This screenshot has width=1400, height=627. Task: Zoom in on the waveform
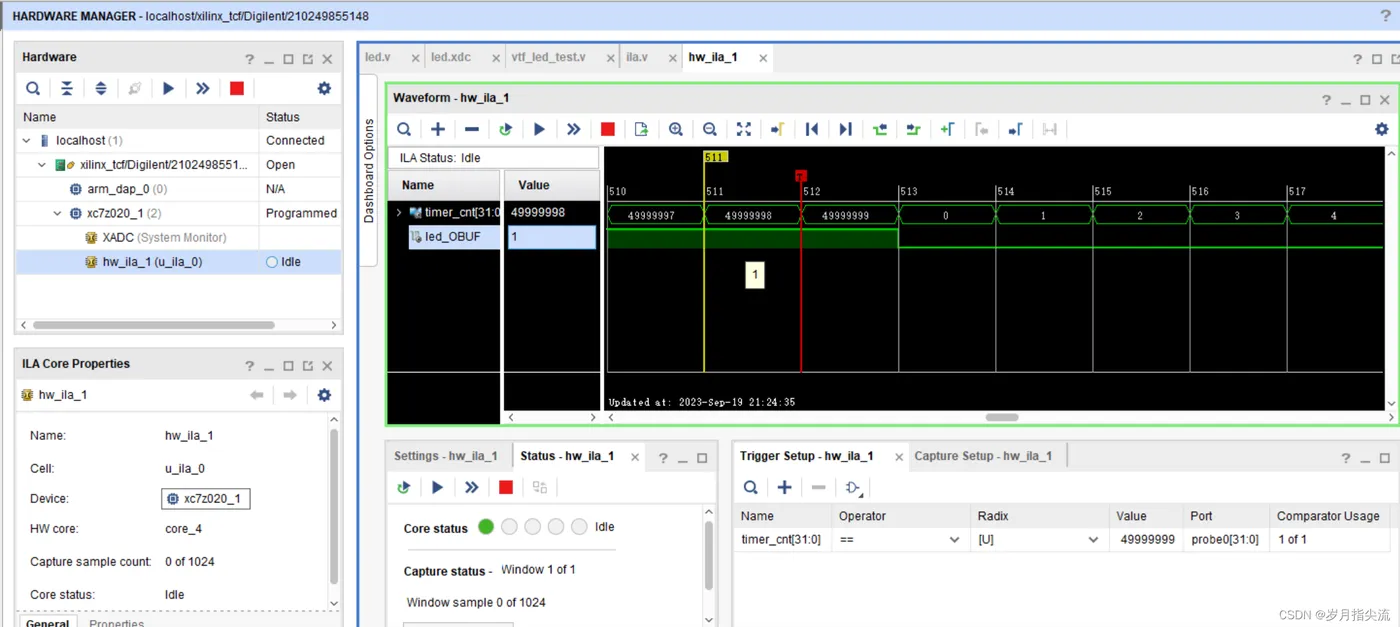(676, 129)
